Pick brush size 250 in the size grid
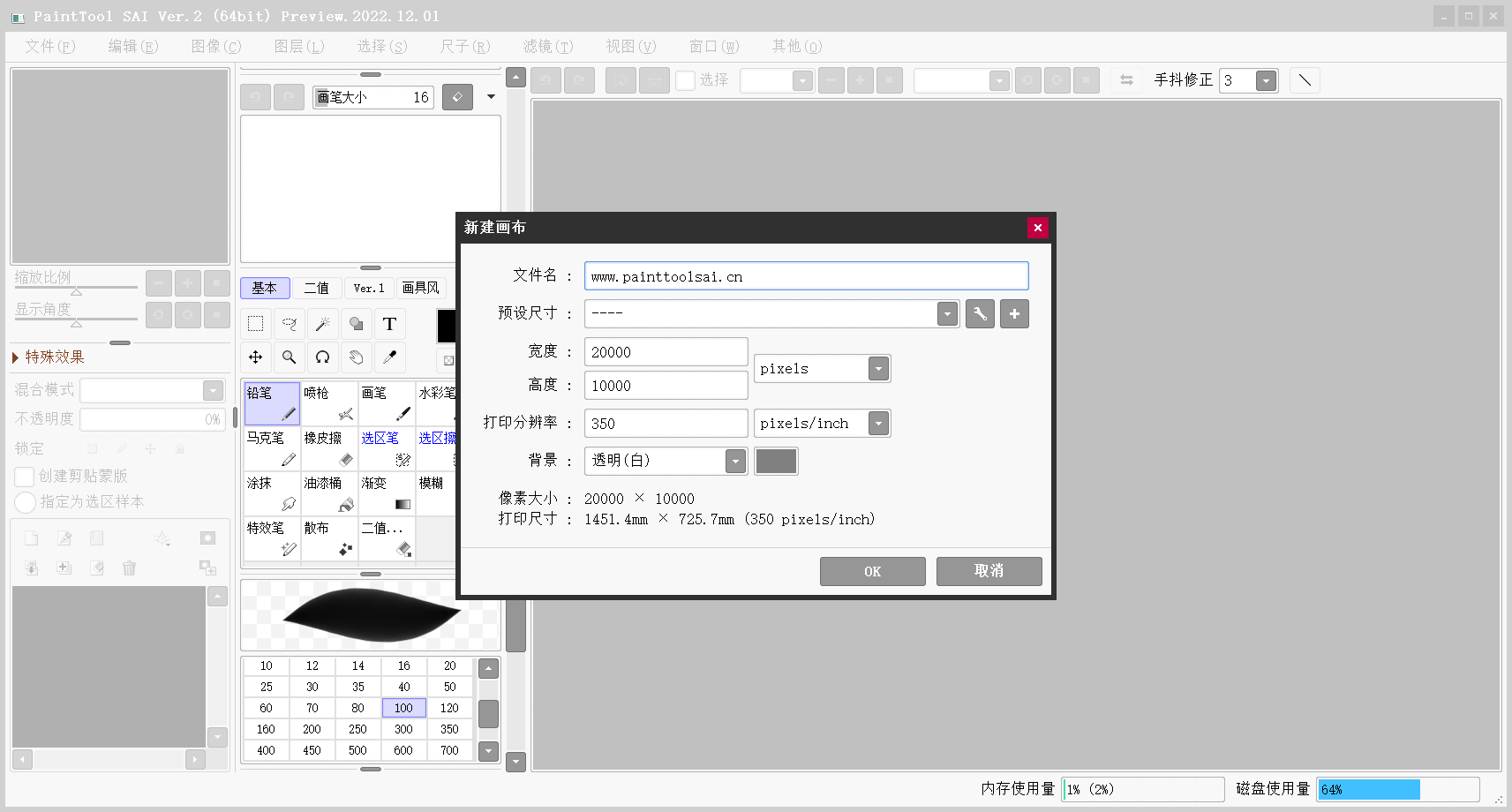The image size is (1512, 812). click(358, 729)
